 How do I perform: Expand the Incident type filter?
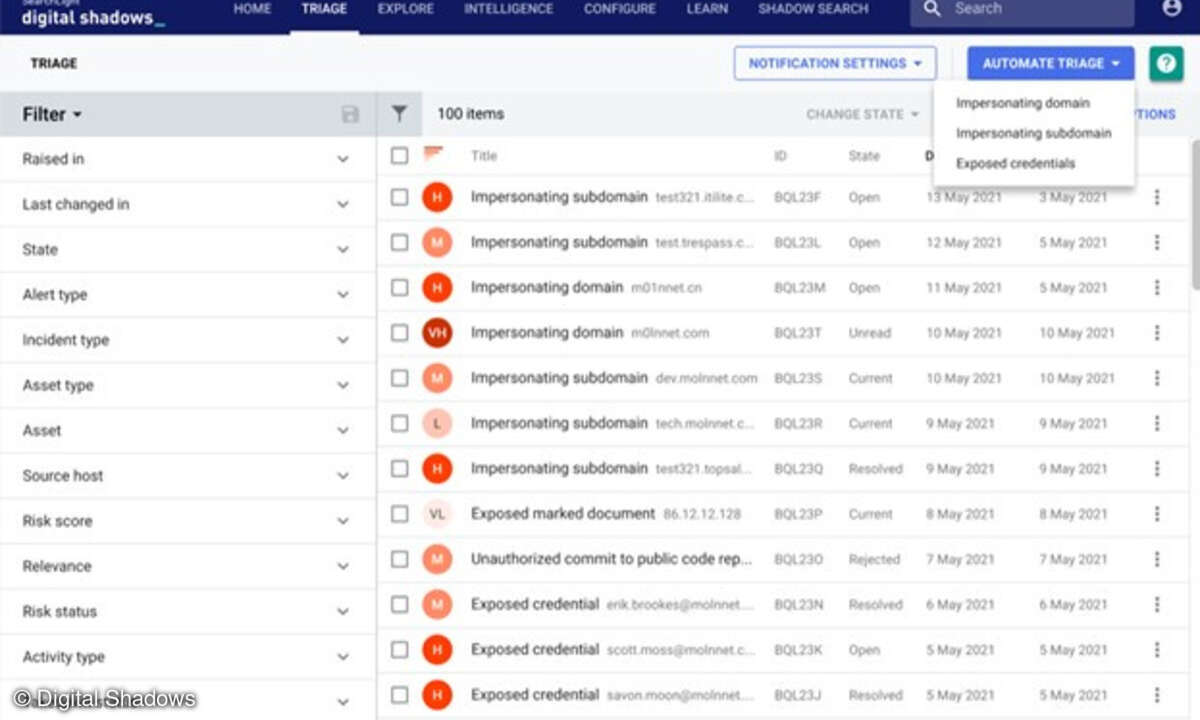tap(188, 340)
